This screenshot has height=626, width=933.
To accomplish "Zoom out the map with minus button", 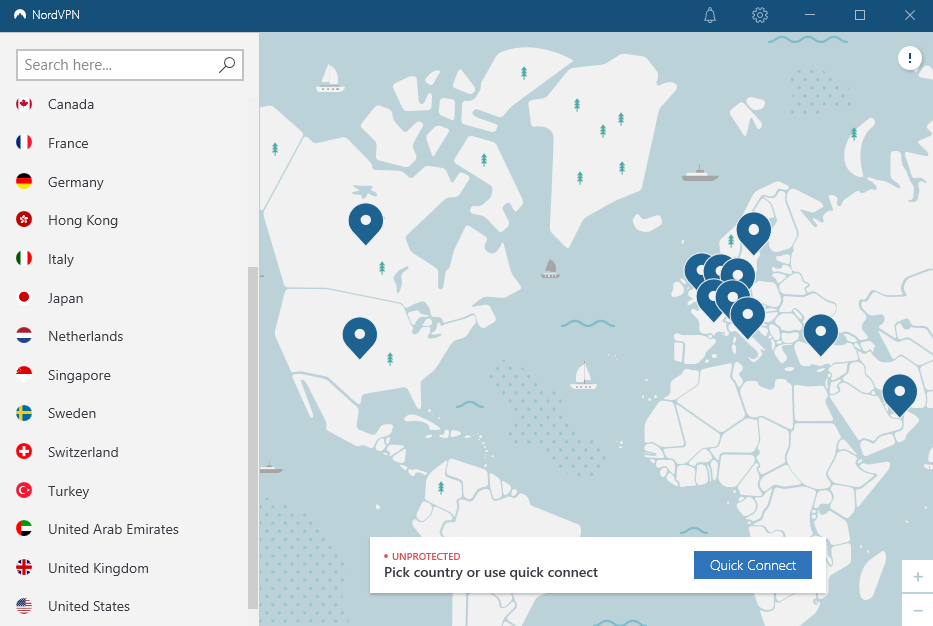I will click(x=918, y=610).
